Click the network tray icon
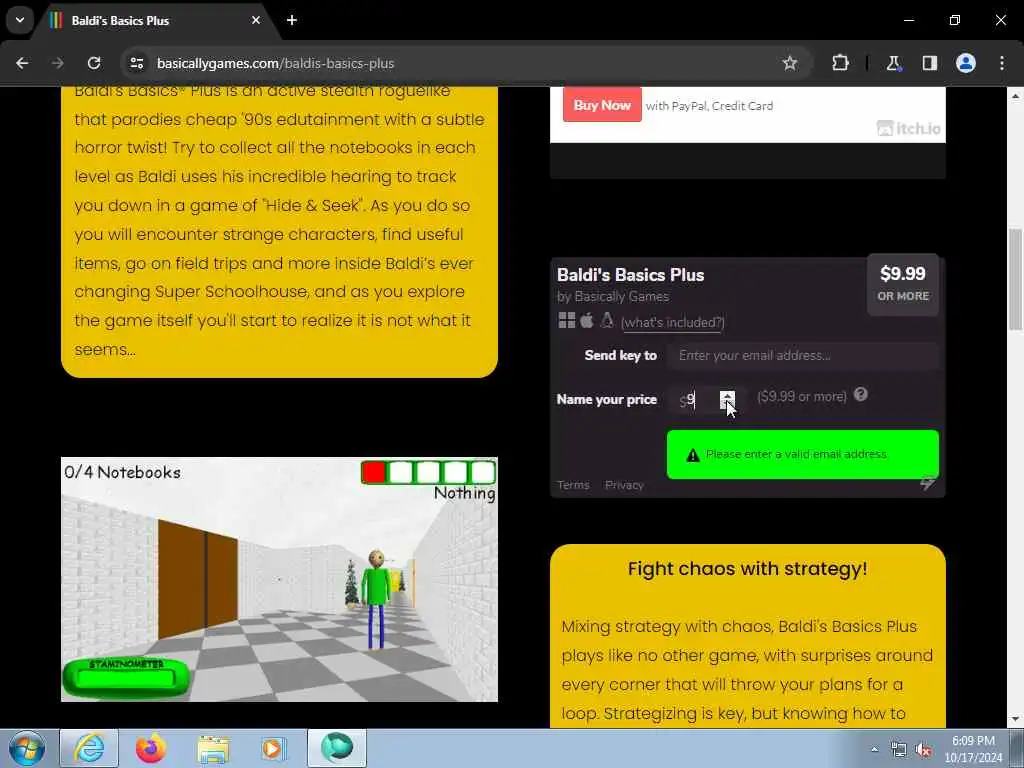 [x=899, y=750]
